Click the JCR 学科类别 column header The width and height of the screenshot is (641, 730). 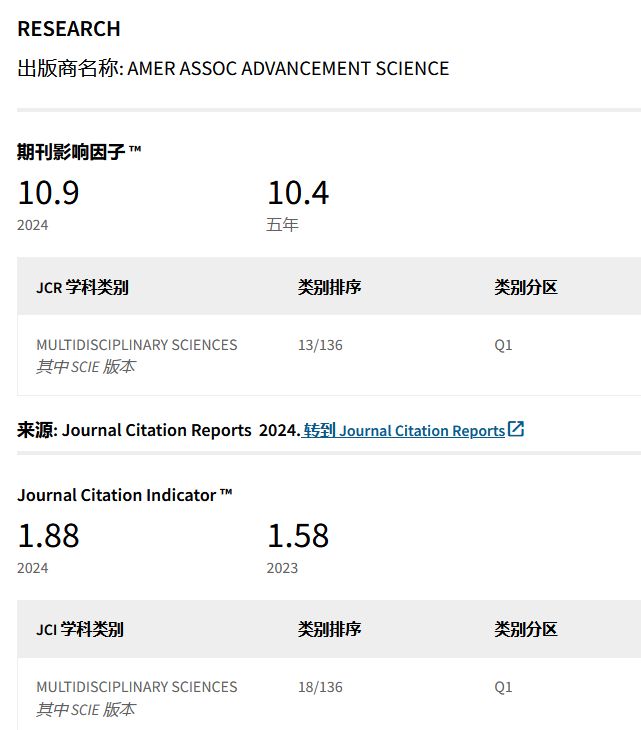click(x=82, y=288)
